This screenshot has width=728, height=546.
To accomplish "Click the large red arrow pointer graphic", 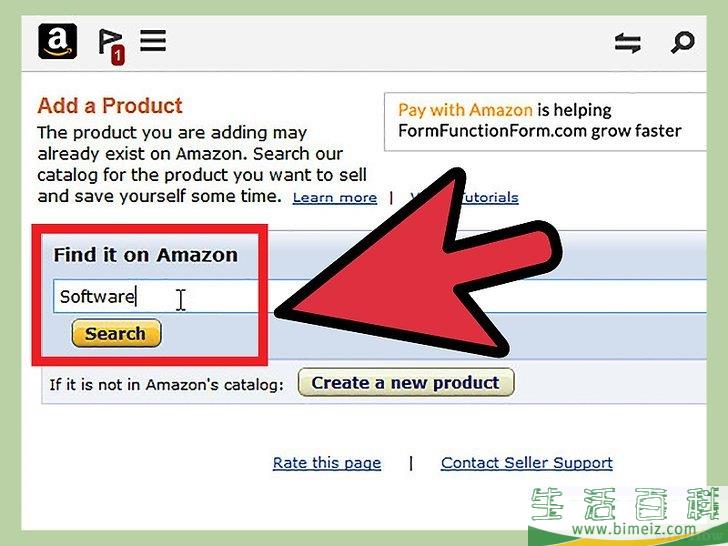I will [420, 265].
